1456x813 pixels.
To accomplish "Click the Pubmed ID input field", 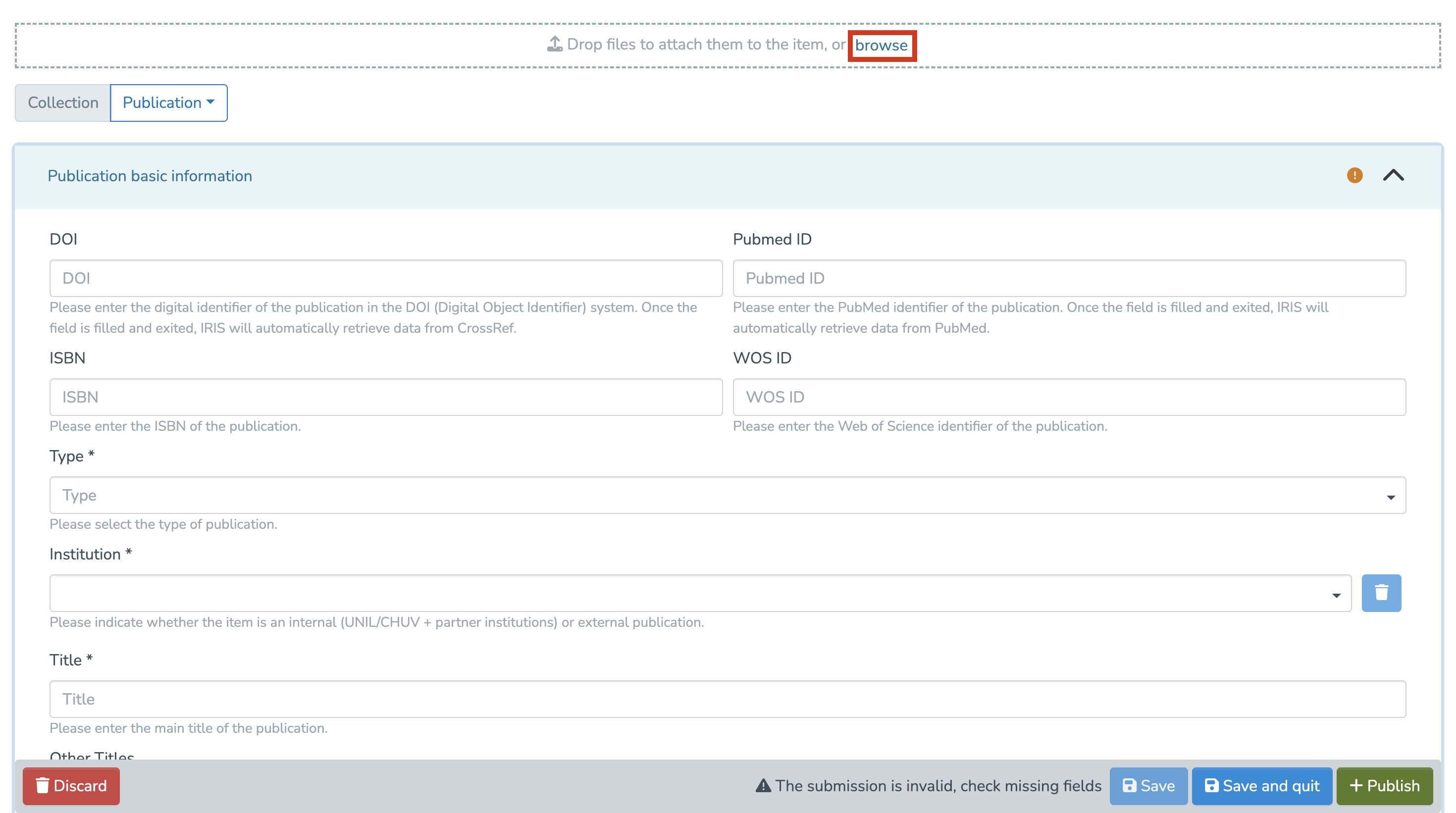I will [x=1069, y=278].
